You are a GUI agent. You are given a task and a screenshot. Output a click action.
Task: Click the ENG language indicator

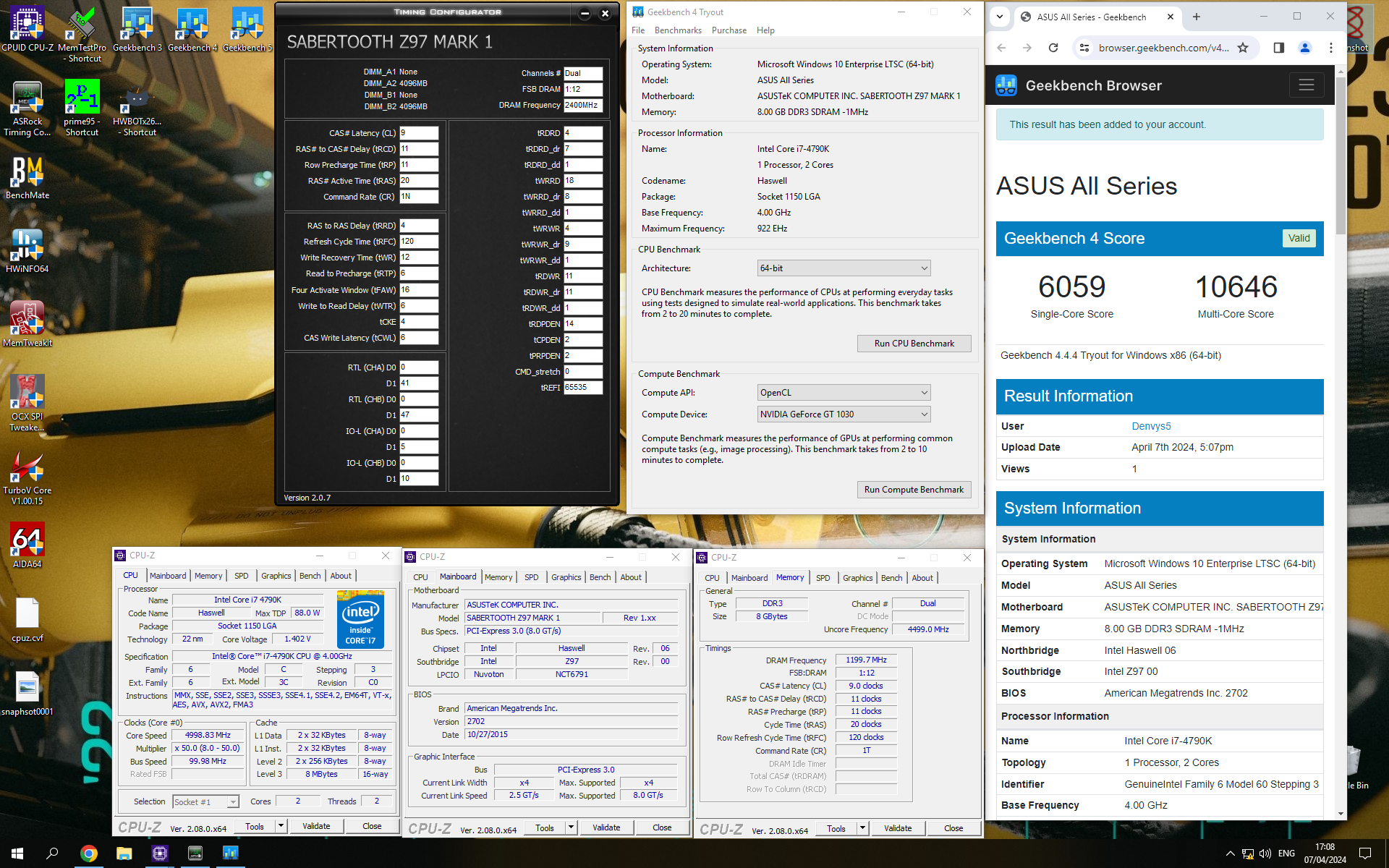[x=1286, y=854]
